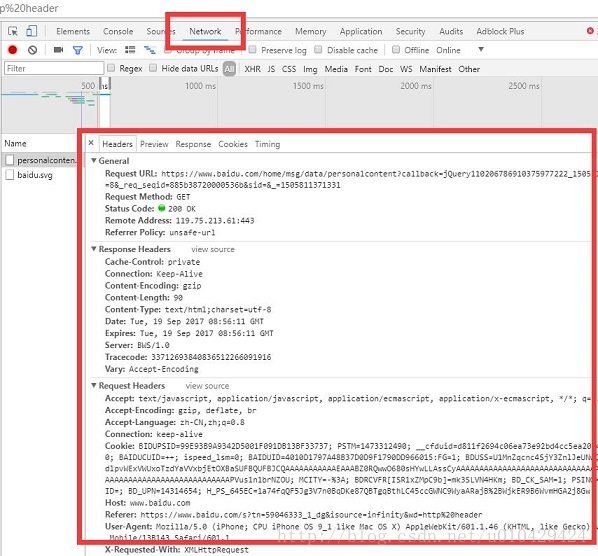
Task: Filter requests by Font
Action: point(363,69)
